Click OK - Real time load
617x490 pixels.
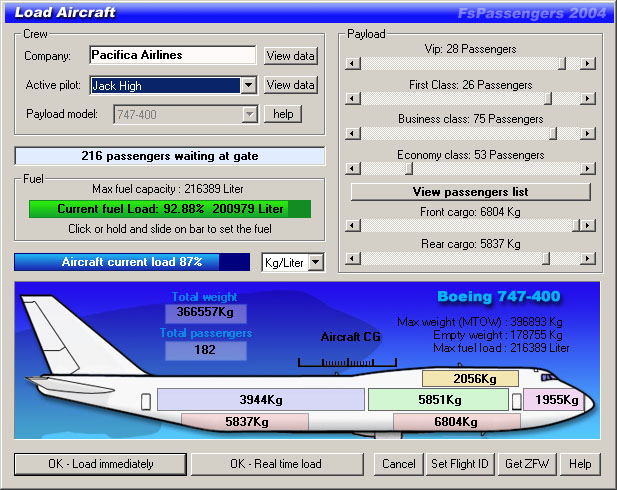click(276, 464)
